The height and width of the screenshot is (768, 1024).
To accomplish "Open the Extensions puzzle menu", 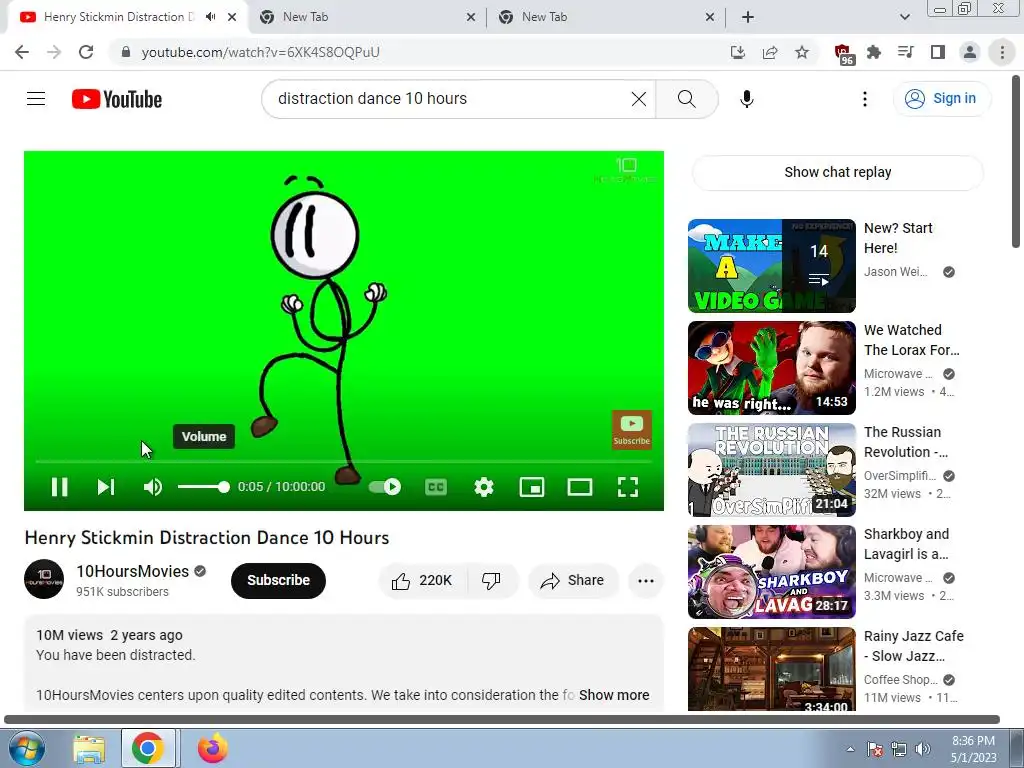I will (x=874, y=52).
